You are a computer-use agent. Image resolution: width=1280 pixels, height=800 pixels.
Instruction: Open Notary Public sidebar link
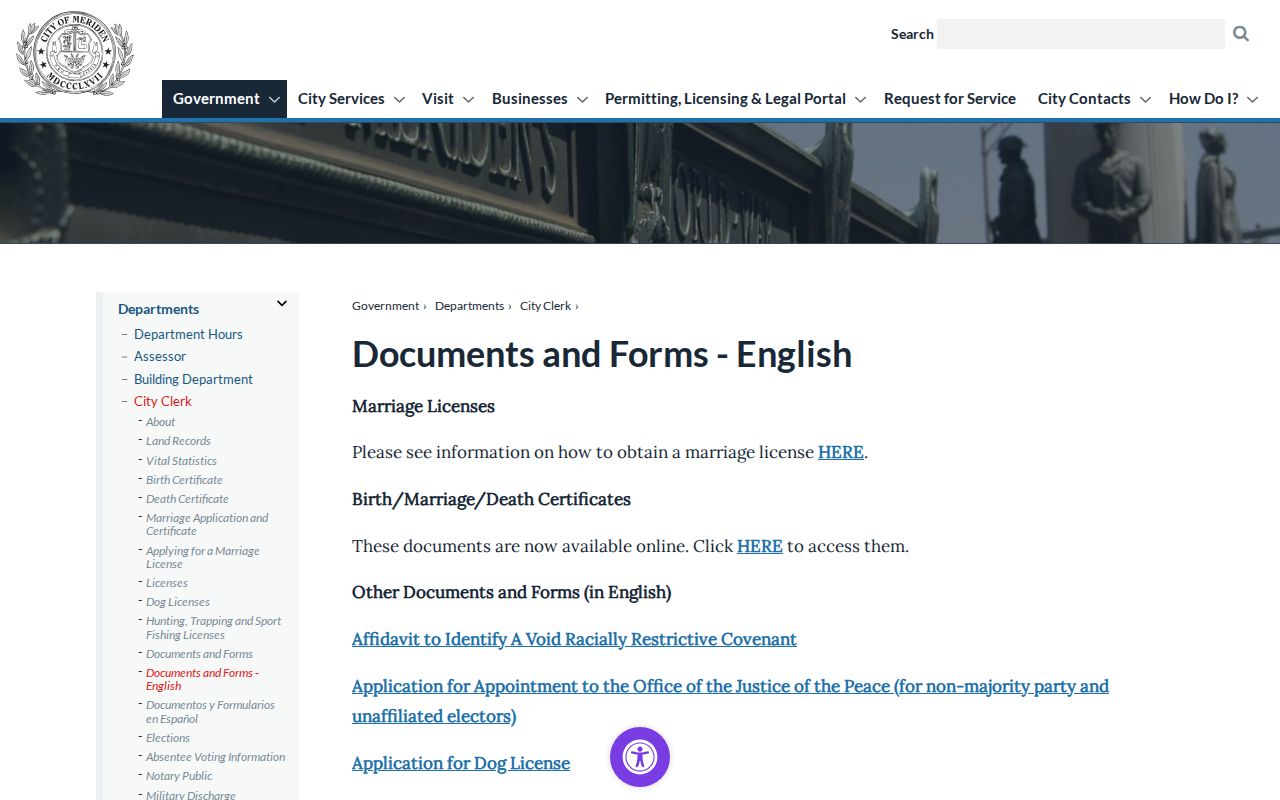[179, 776]
